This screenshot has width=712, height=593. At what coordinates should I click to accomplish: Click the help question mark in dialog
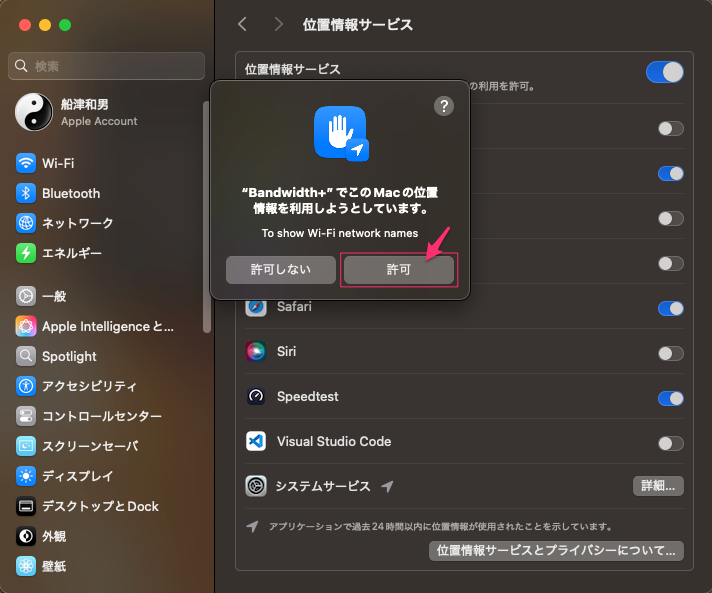pos(444,106)
